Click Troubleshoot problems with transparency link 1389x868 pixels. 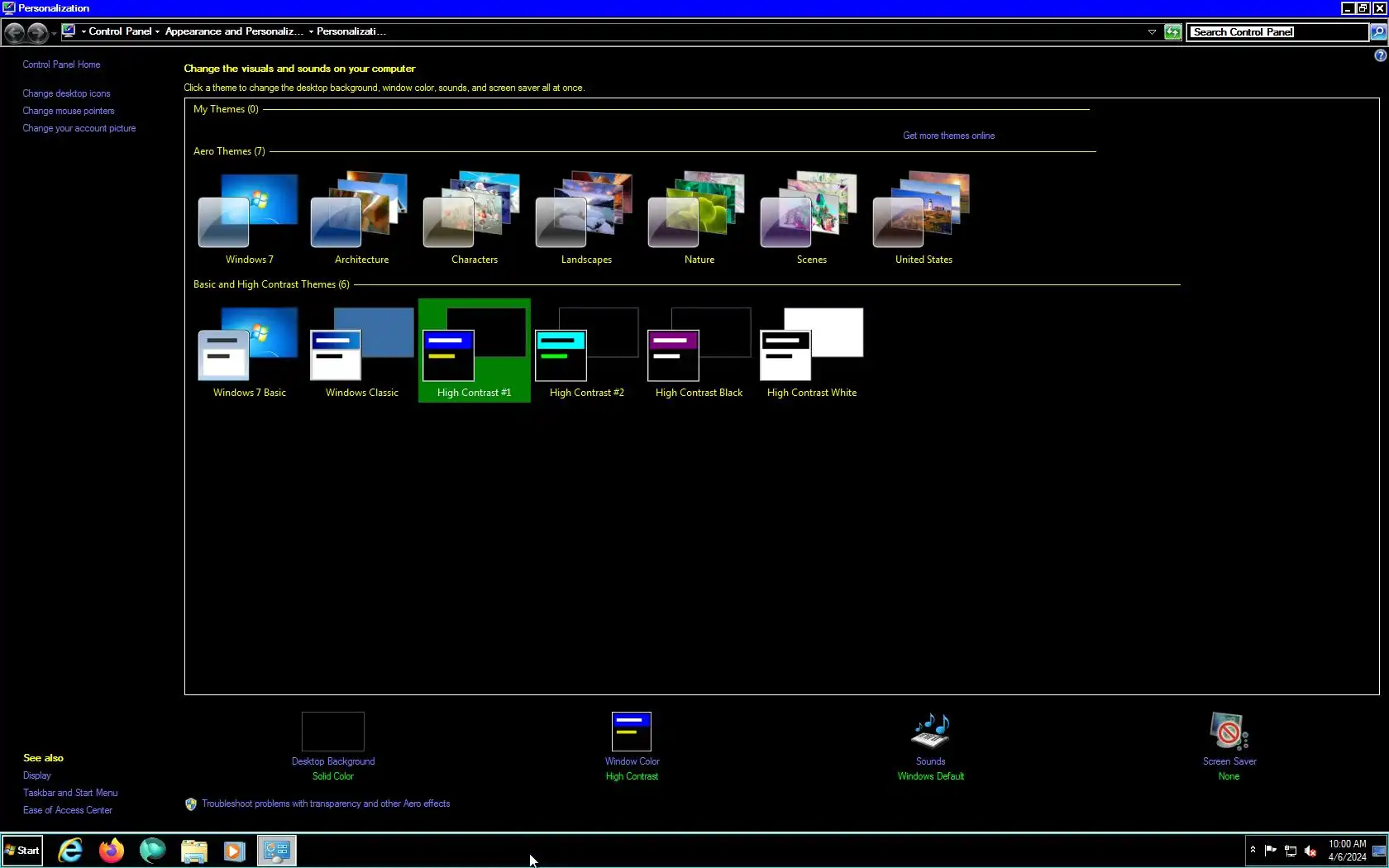click(326, 804)
